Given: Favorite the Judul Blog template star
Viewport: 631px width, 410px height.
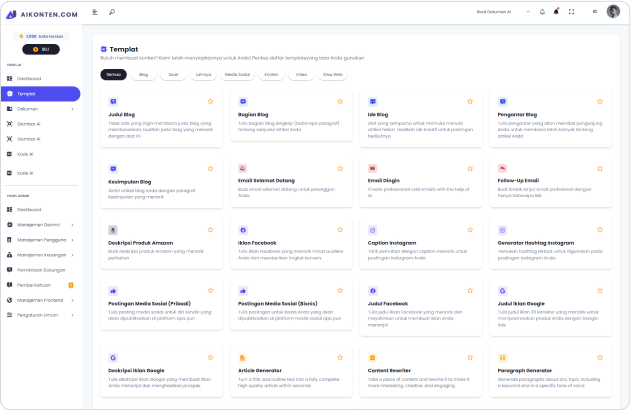Looking at the screenshot, I should tap(210, 101).
